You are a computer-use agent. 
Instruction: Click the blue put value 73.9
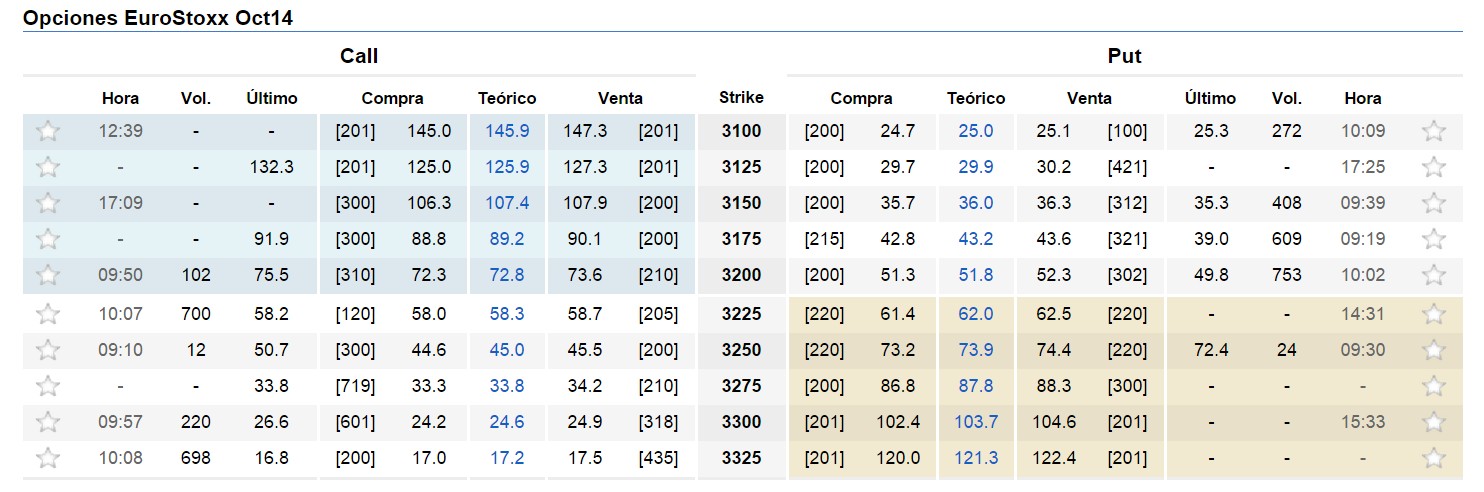[x=976, y=350]
